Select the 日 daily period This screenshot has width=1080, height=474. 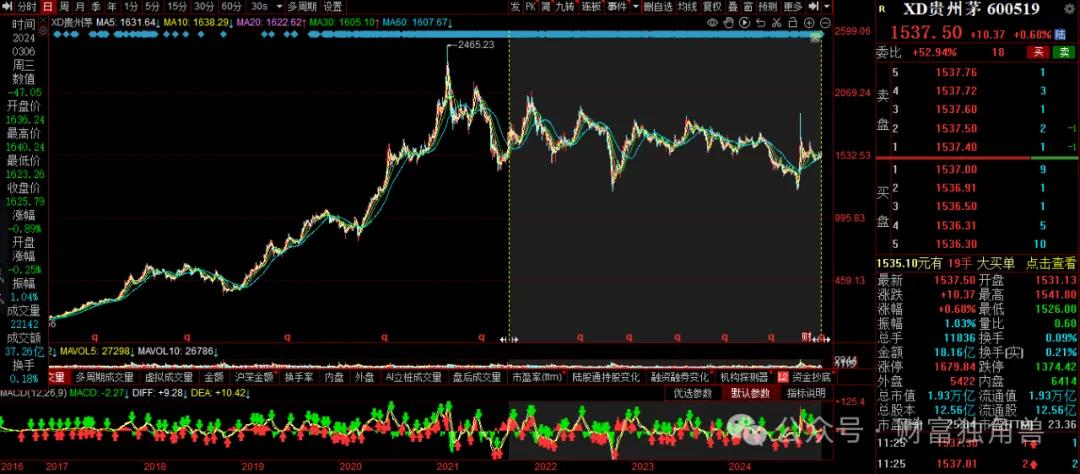(x=47, y=7)
